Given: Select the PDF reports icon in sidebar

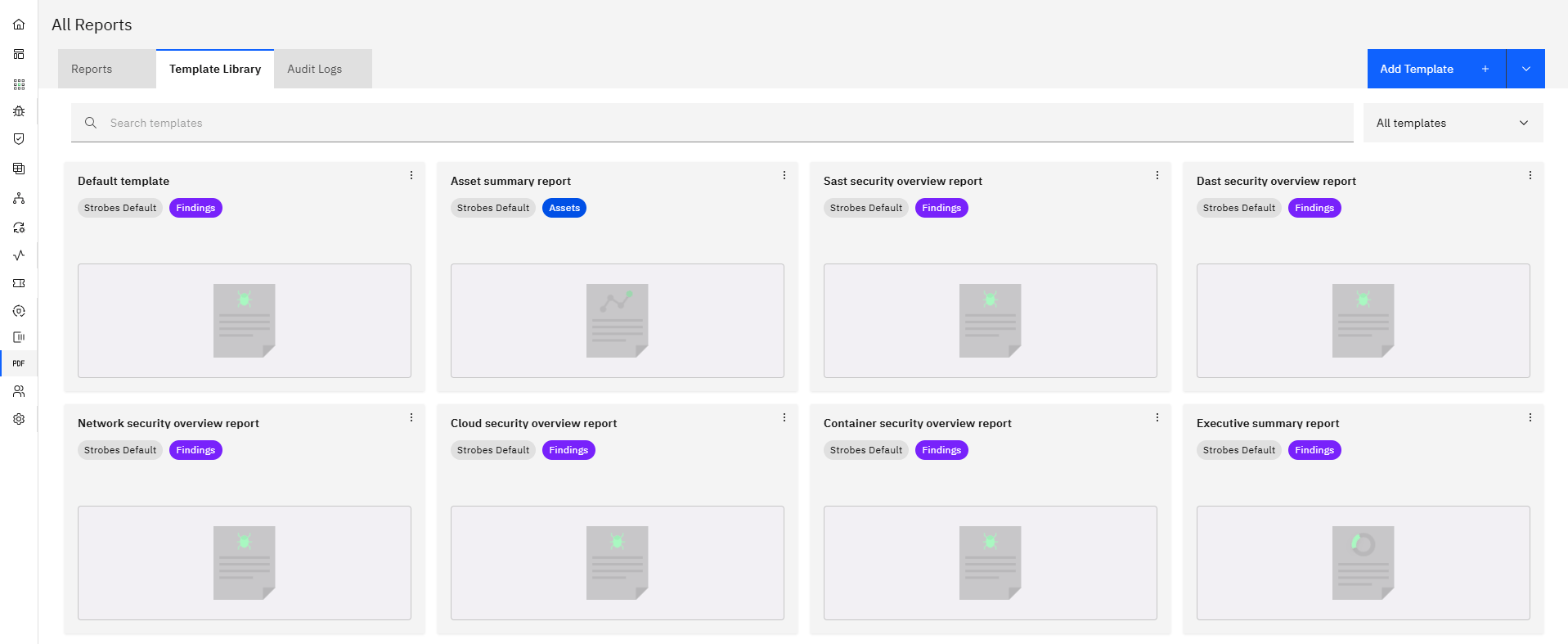Looking at the screenshot, I should tap(19, 363).
